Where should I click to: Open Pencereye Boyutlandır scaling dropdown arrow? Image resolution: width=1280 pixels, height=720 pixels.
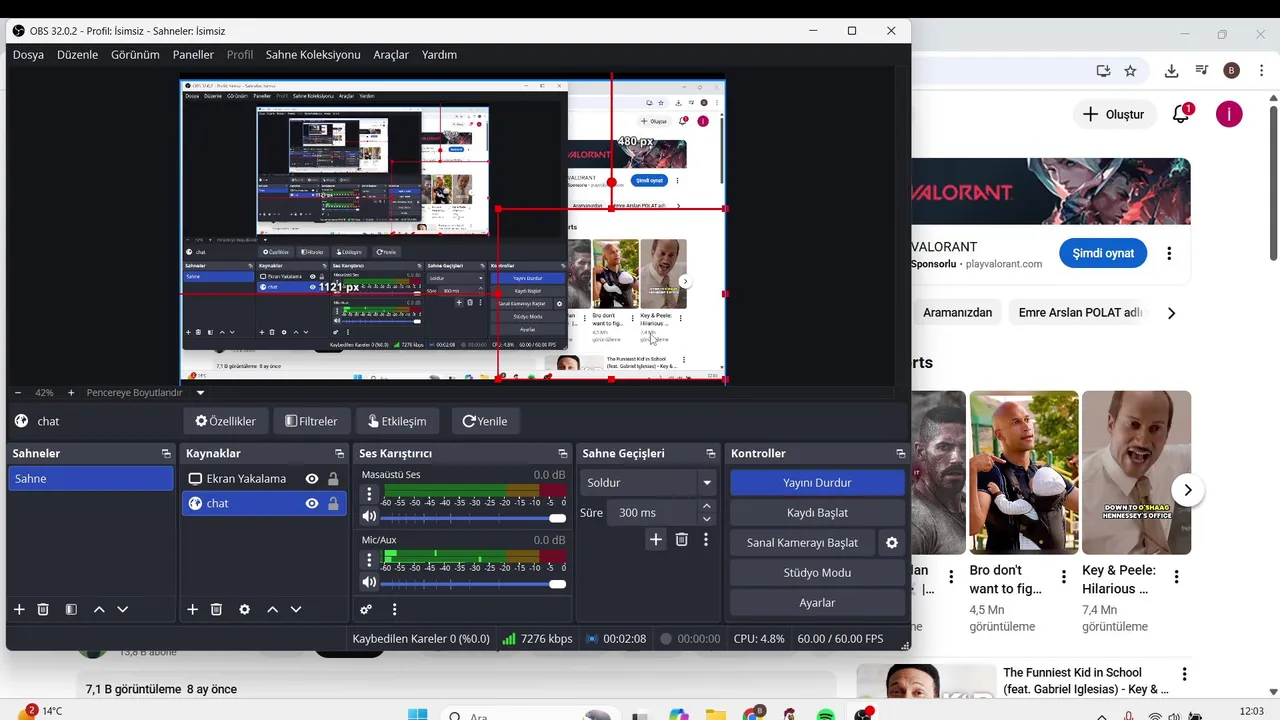point(200,393)
